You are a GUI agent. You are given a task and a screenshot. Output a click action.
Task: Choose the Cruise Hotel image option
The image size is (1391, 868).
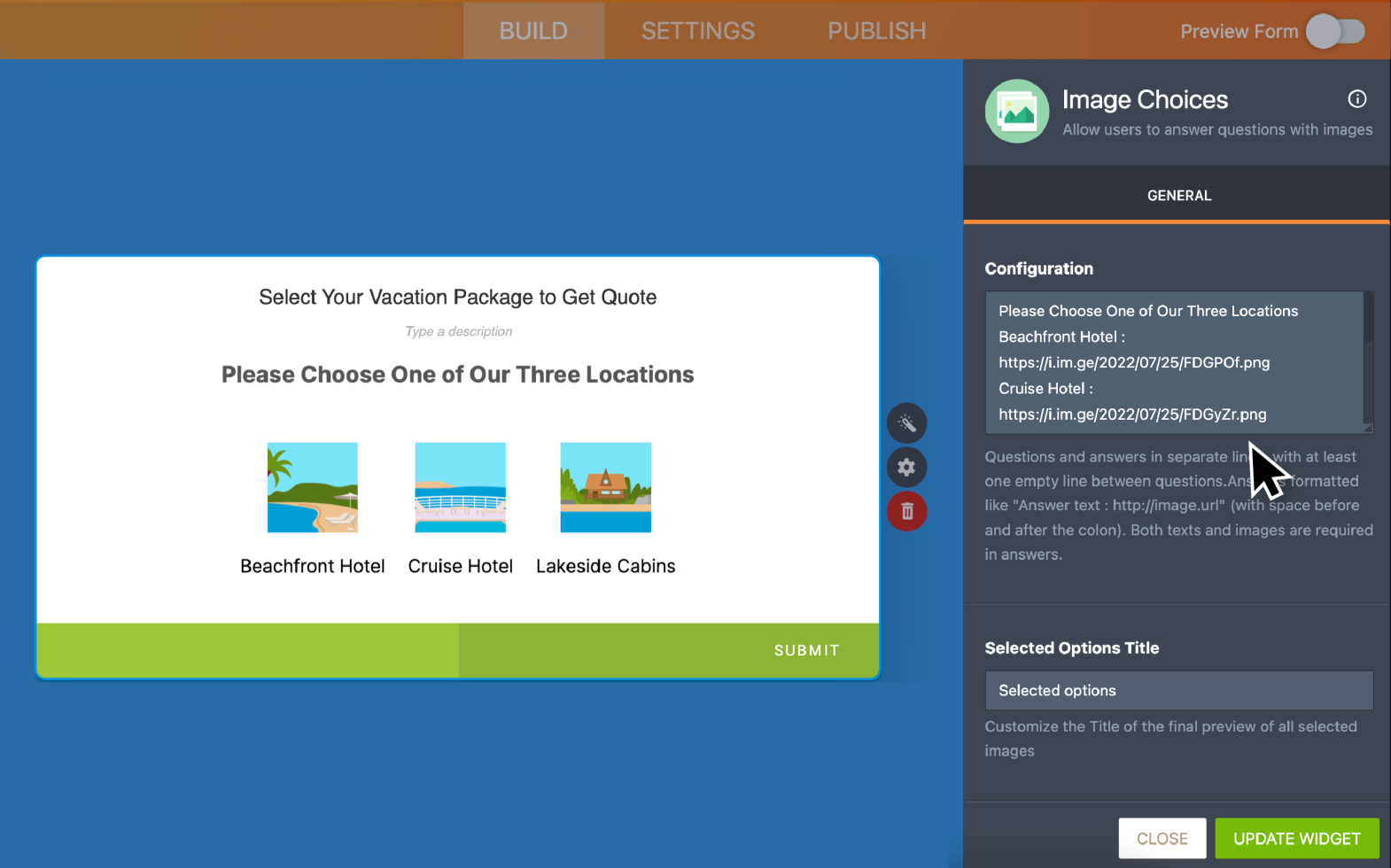pos(460,487)
